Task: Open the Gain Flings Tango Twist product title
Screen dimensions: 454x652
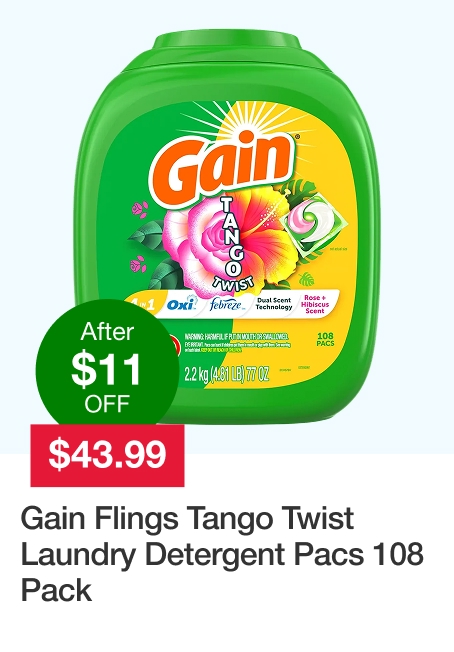Action: click(x=222, y=554)
